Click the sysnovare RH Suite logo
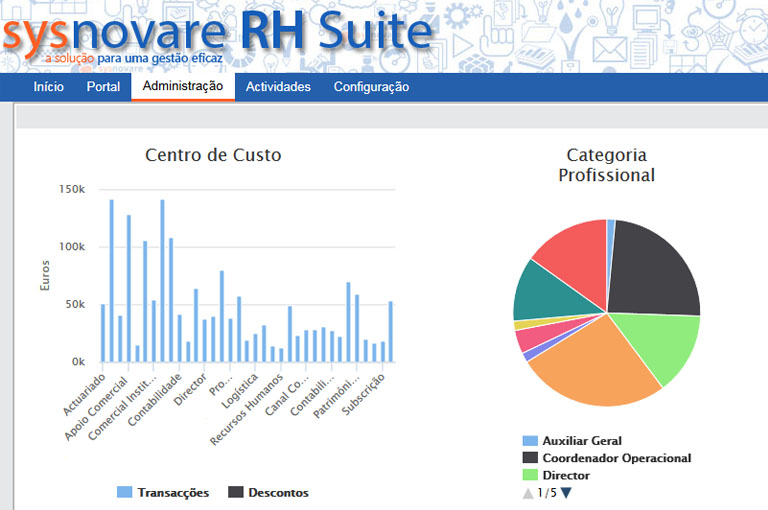The height and width of the screenshot is (510, 768). (218, 35)
